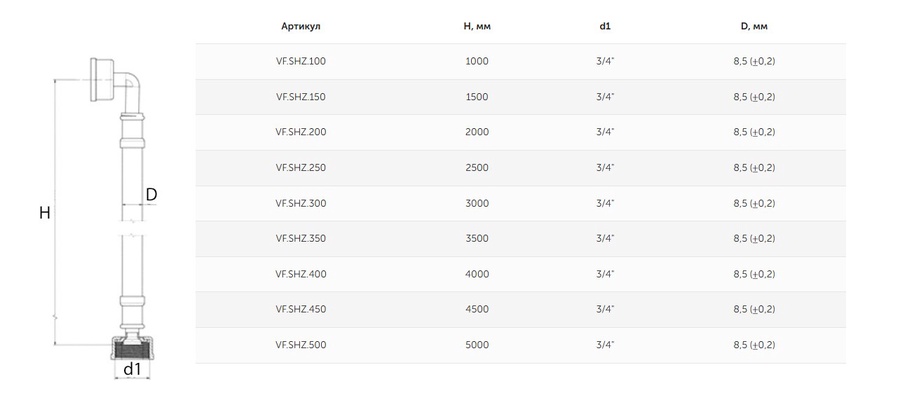Click the 1000 height value cell
Screen dimensions: 900x400
[477, 61]
